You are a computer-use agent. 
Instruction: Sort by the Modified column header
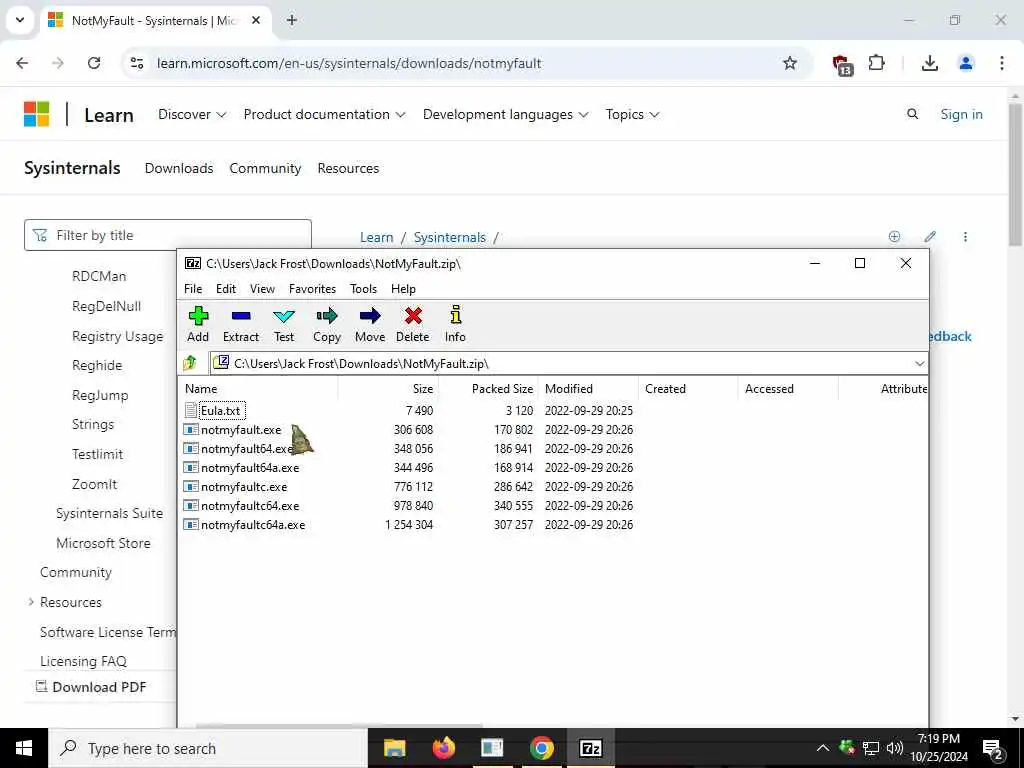(588, 389)
